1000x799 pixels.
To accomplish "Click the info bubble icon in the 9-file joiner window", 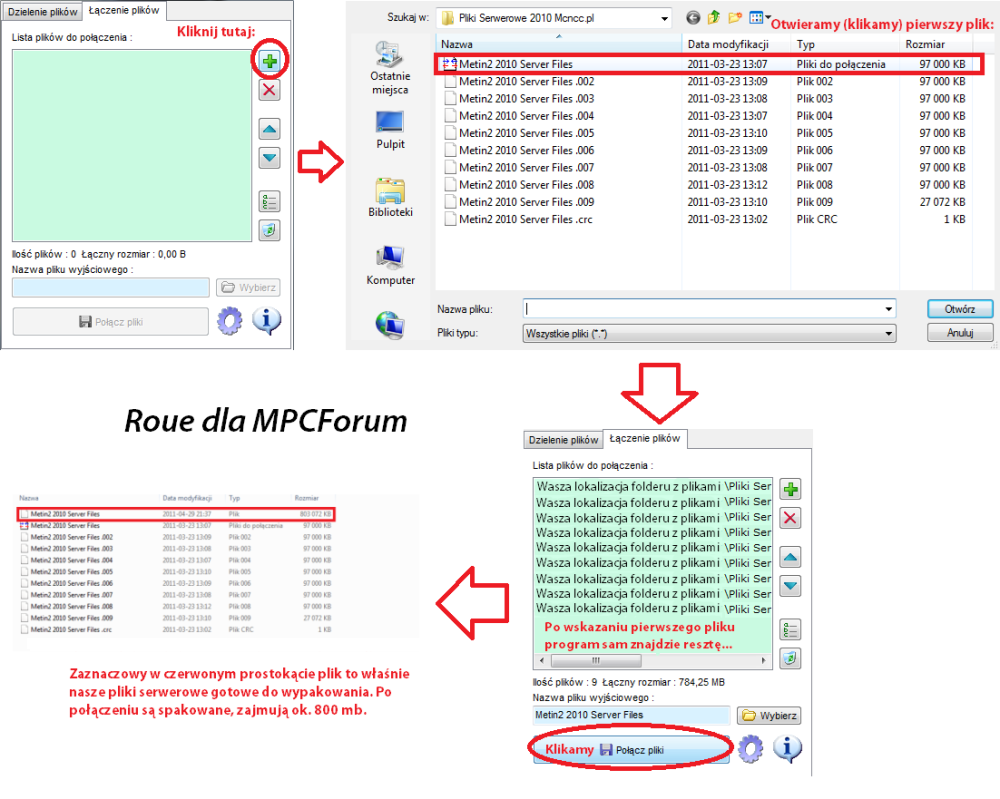I will pyautogui.click(x=788, y=749).
